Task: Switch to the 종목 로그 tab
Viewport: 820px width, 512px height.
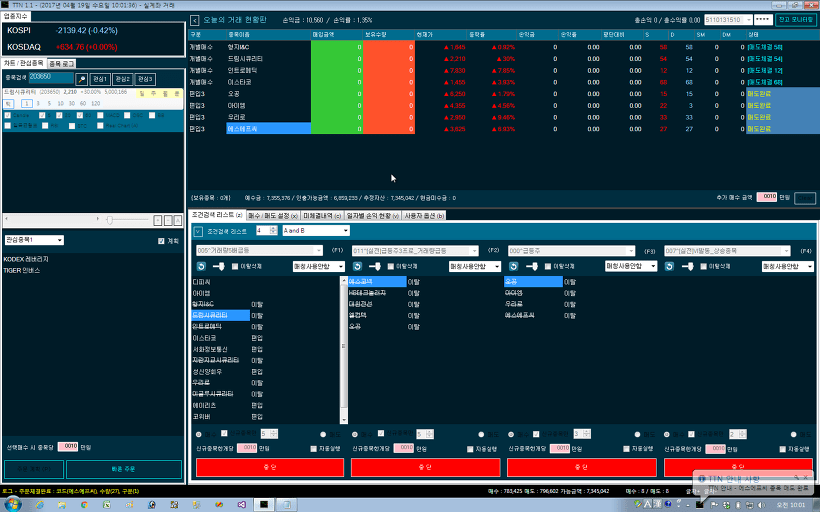Action: [x=61, y=64]
